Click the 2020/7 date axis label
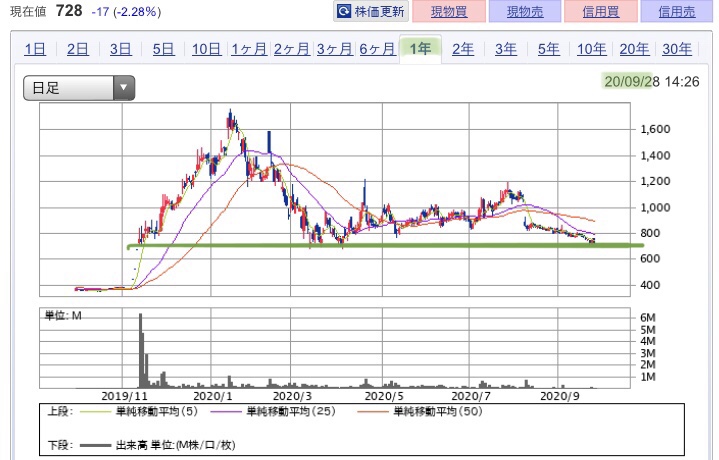Image resolution: width=719 pixels, height=460 pixels. pyautogui.click(x=471, y=396)
